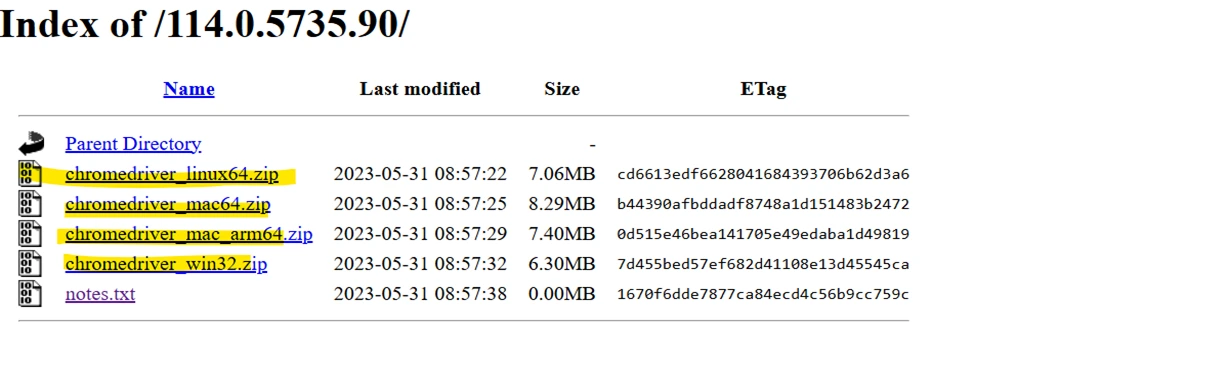
Task: Click the ETag value for chromedriver_linux64.zip
Action: point(763,174)
